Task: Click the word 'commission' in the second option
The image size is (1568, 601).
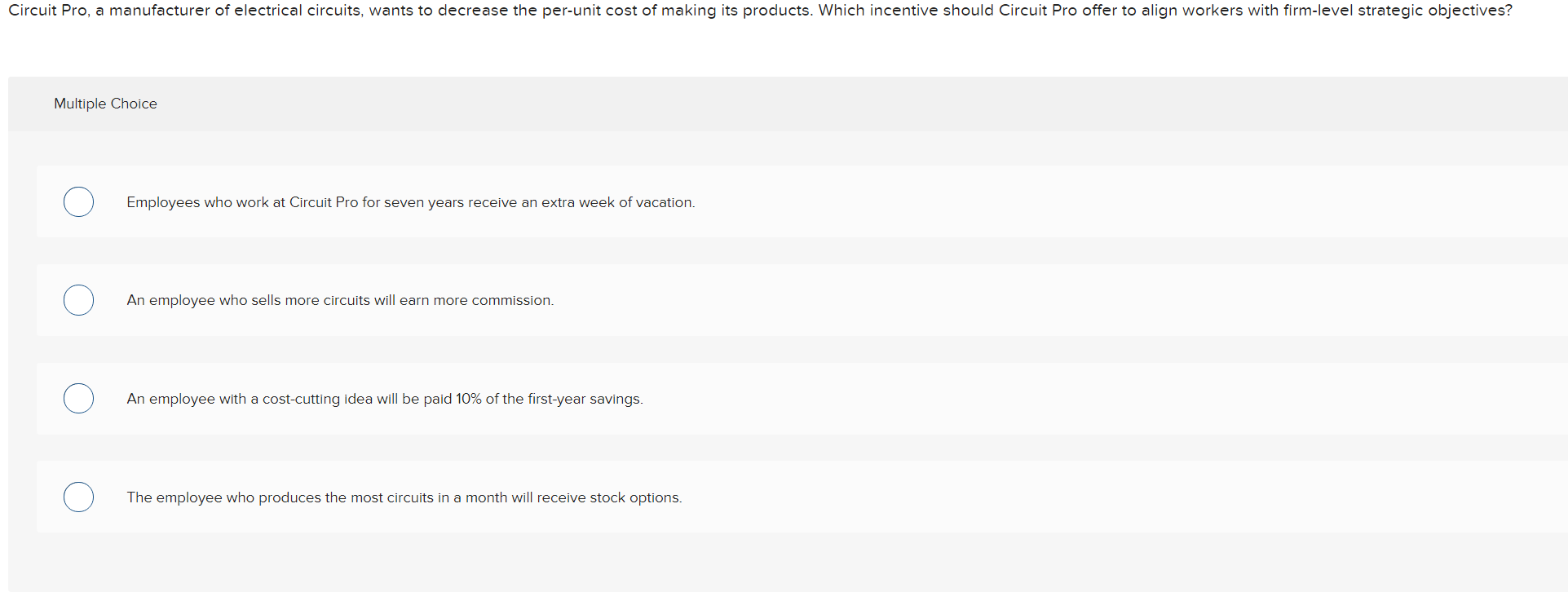Action: (511, 300)
